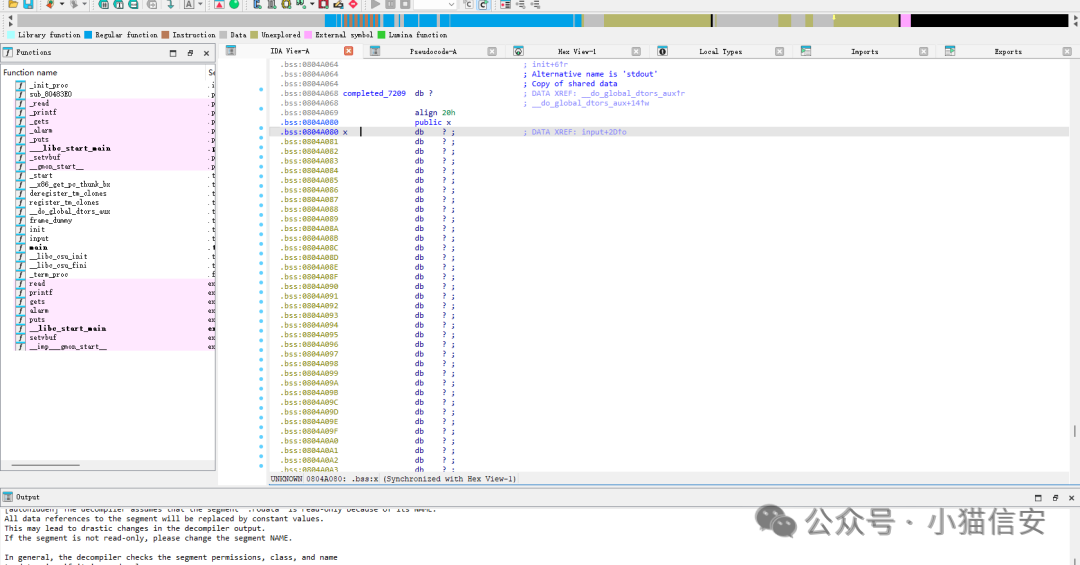1080x565 pixels.
Task: Open the debugger selection combo box
Action: pos(435,4)
